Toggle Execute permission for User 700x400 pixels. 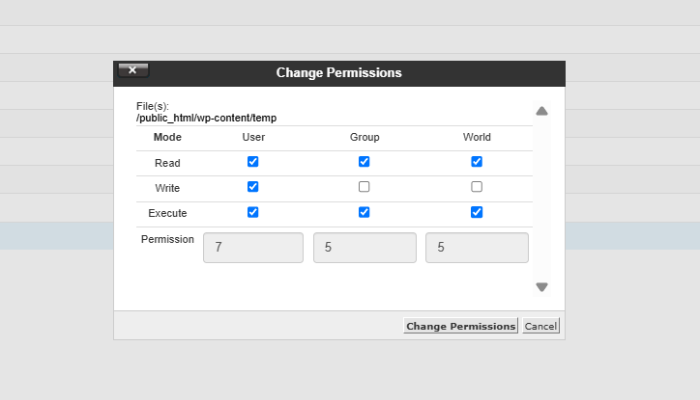click(x=253, y=212)
